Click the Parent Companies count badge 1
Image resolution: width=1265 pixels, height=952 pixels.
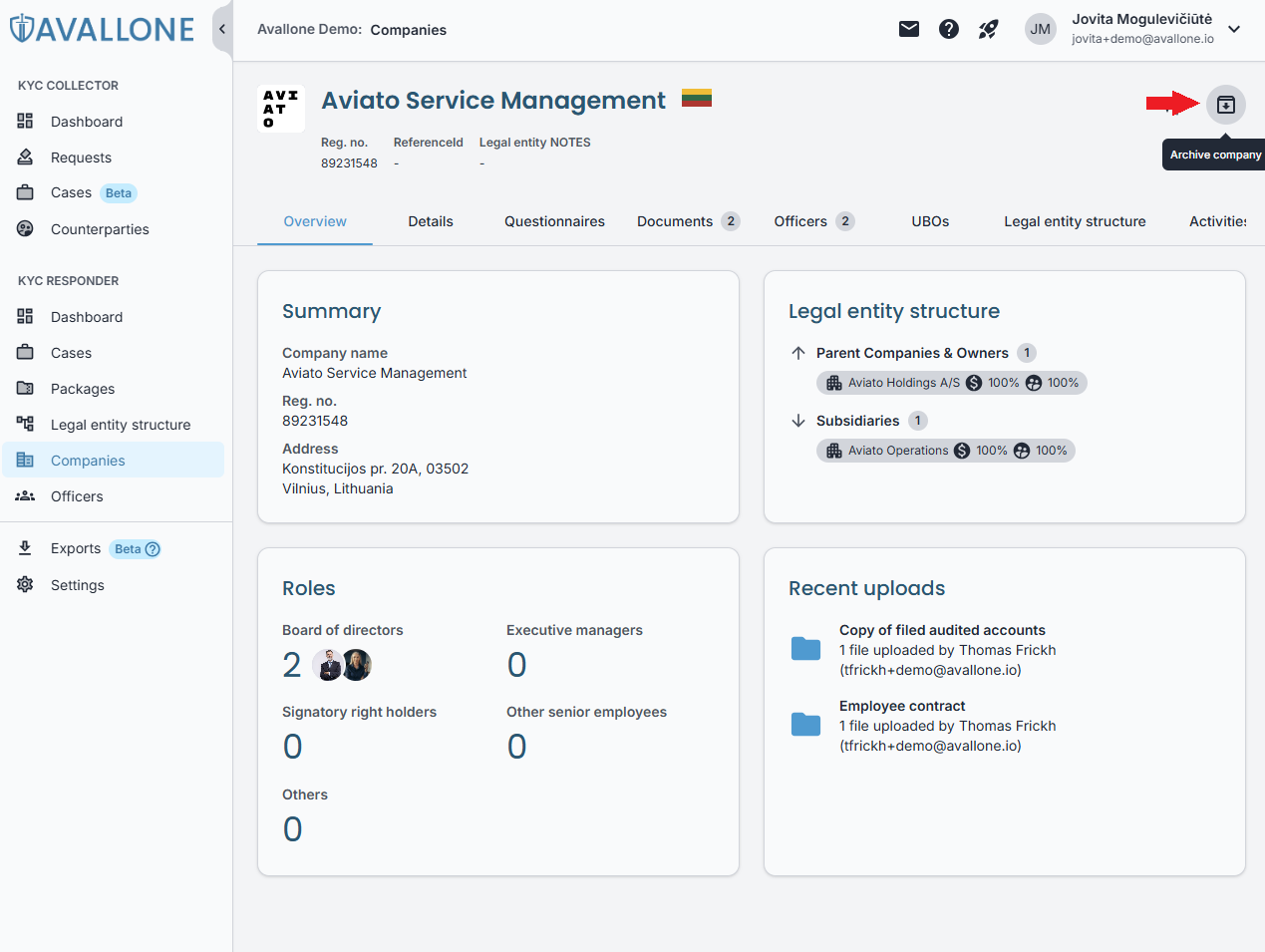(x=1027, y=353)
